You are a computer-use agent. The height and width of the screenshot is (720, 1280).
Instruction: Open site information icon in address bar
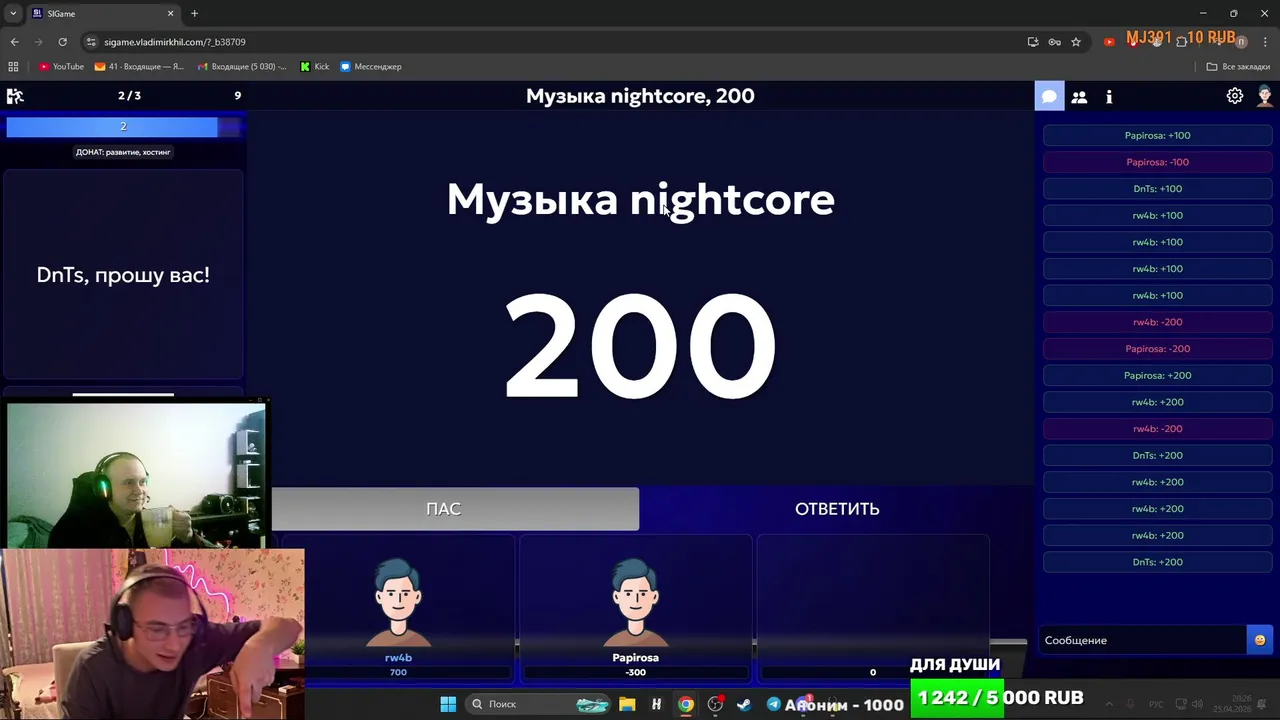[91, 42]
